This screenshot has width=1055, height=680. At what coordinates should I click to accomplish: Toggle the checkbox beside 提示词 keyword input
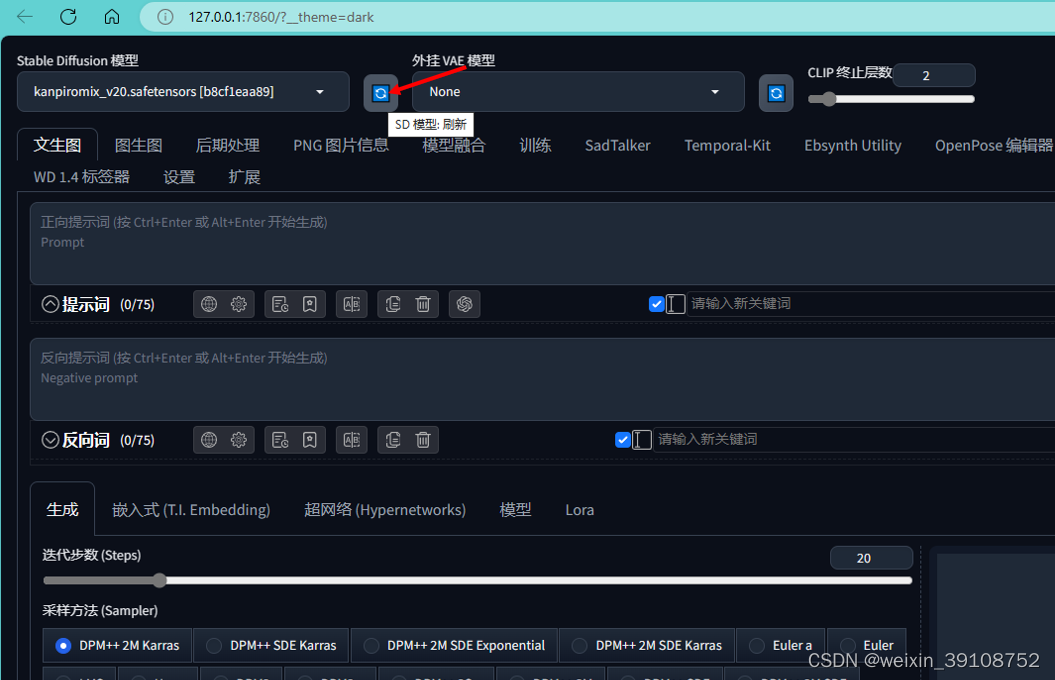click(x=657, y=304)
